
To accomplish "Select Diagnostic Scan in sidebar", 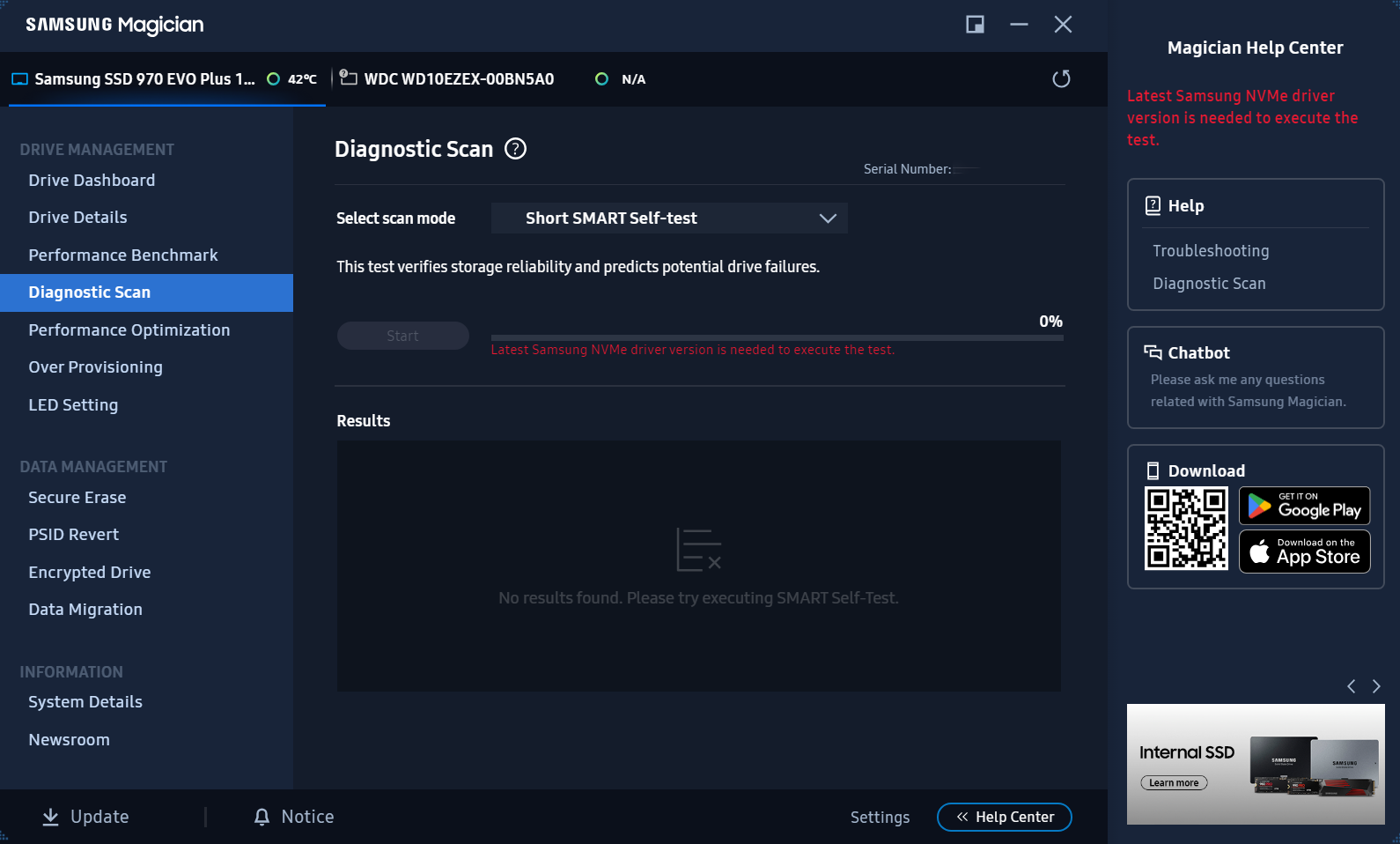I will [x=146, y=292].
